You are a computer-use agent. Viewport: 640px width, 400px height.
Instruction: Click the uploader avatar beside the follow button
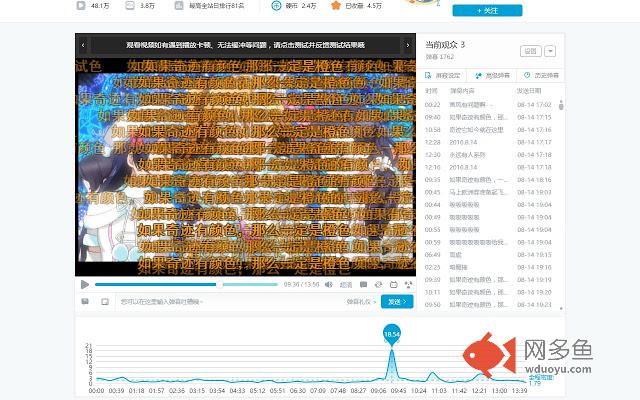[x=420, y=2]
